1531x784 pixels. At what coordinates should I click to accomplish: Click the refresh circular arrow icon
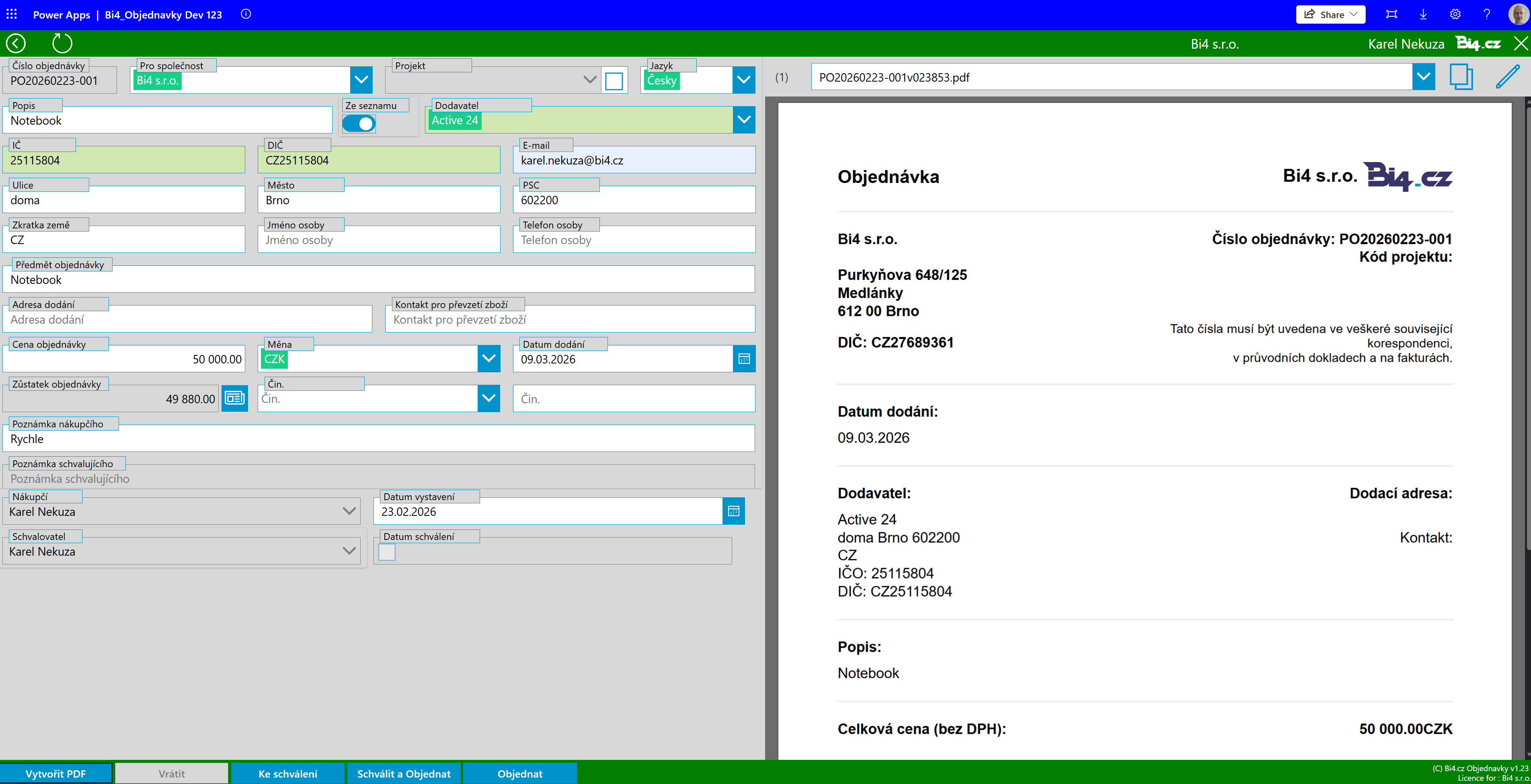coord(62,43)
